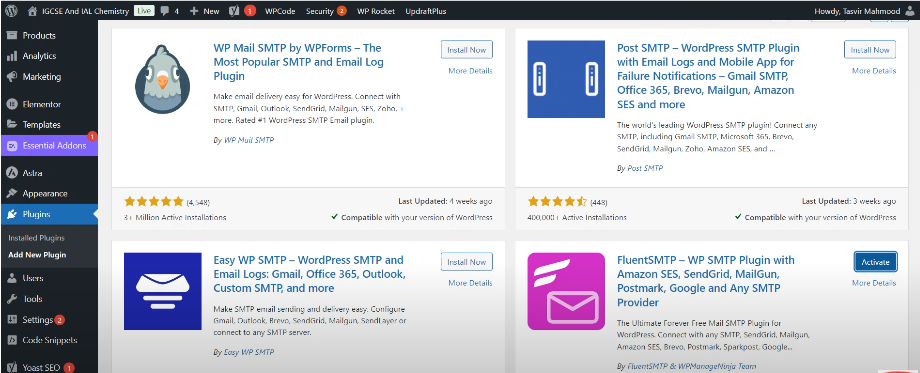Install WP Mail SMTP by WPForms
This screenshot has width=920, height=373.
466,50
